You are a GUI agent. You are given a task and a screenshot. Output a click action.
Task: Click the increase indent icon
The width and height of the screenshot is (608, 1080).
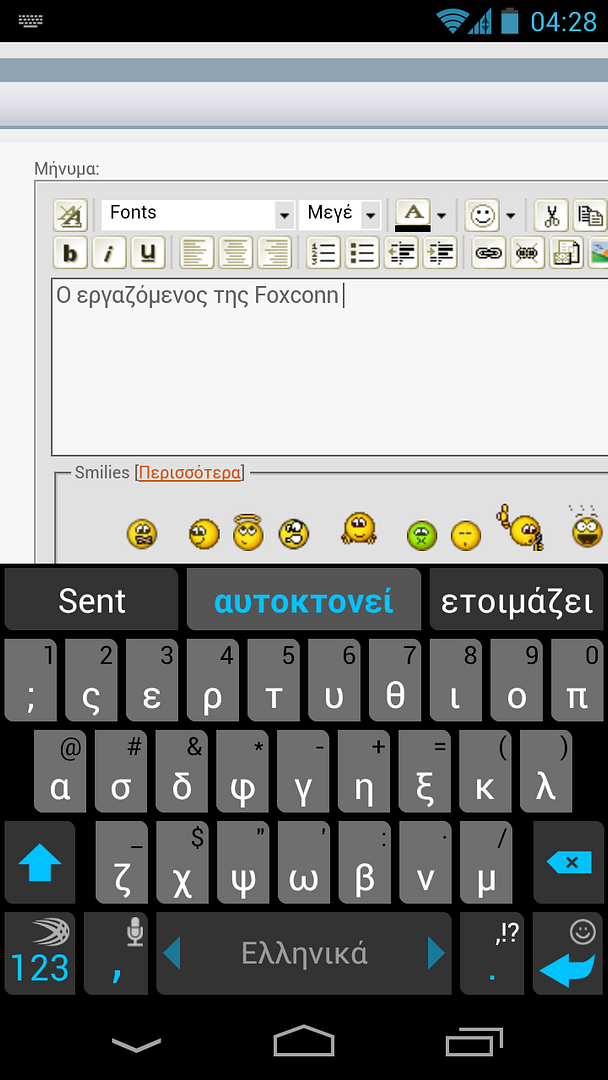439,253
